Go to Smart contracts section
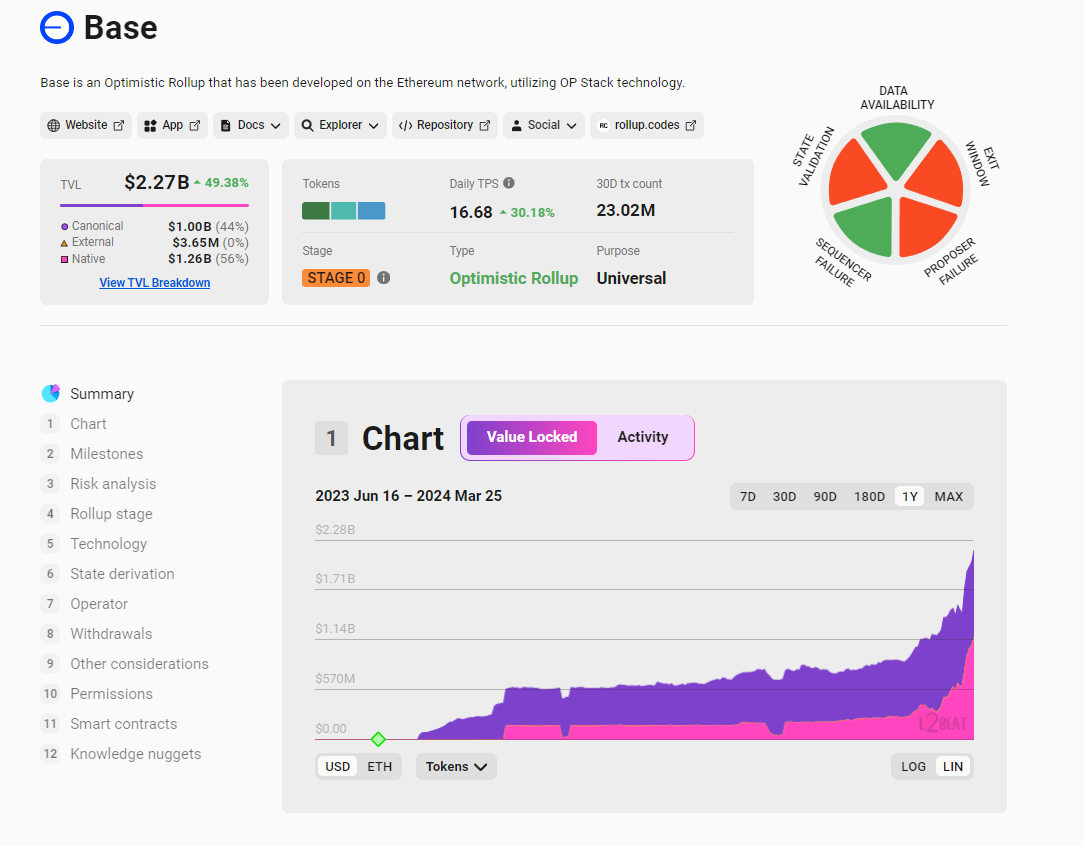The width and height of the screenshot is (1084, 846). pos(124,724)
